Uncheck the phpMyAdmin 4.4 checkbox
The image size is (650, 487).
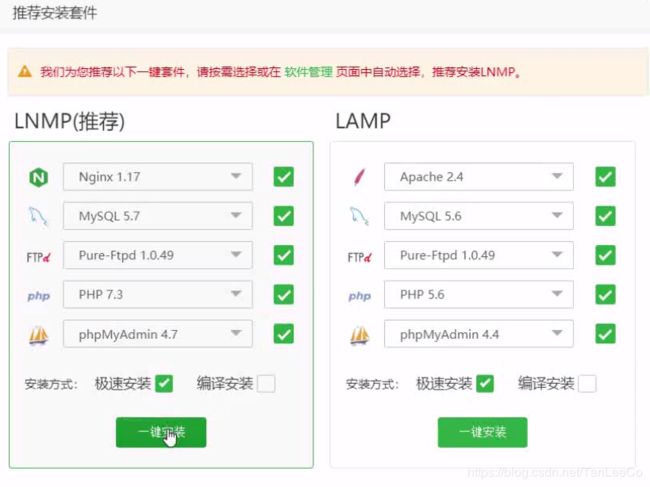[x=605, y=334]
